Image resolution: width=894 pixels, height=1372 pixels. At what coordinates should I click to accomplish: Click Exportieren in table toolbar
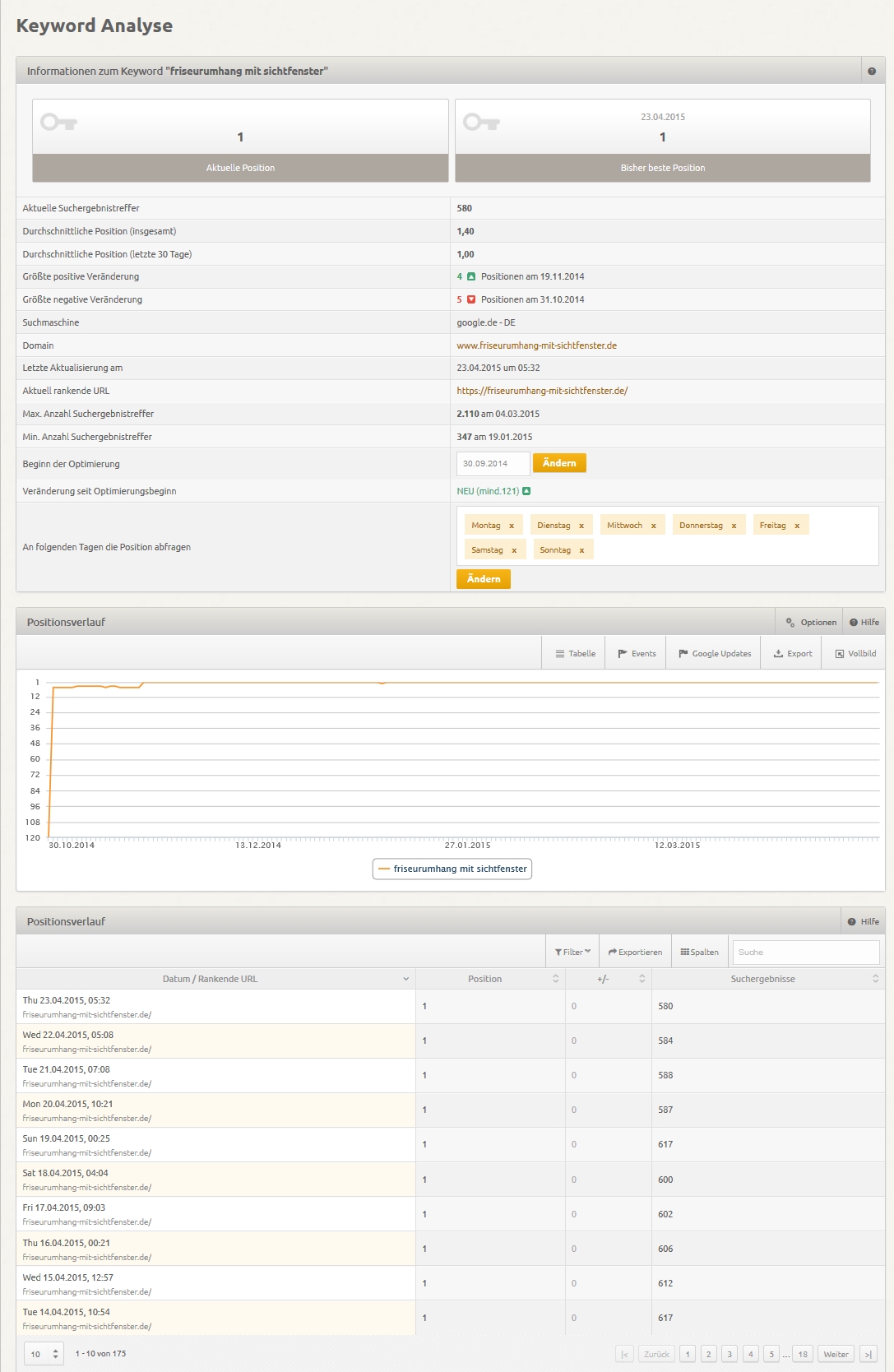point(635,953)
